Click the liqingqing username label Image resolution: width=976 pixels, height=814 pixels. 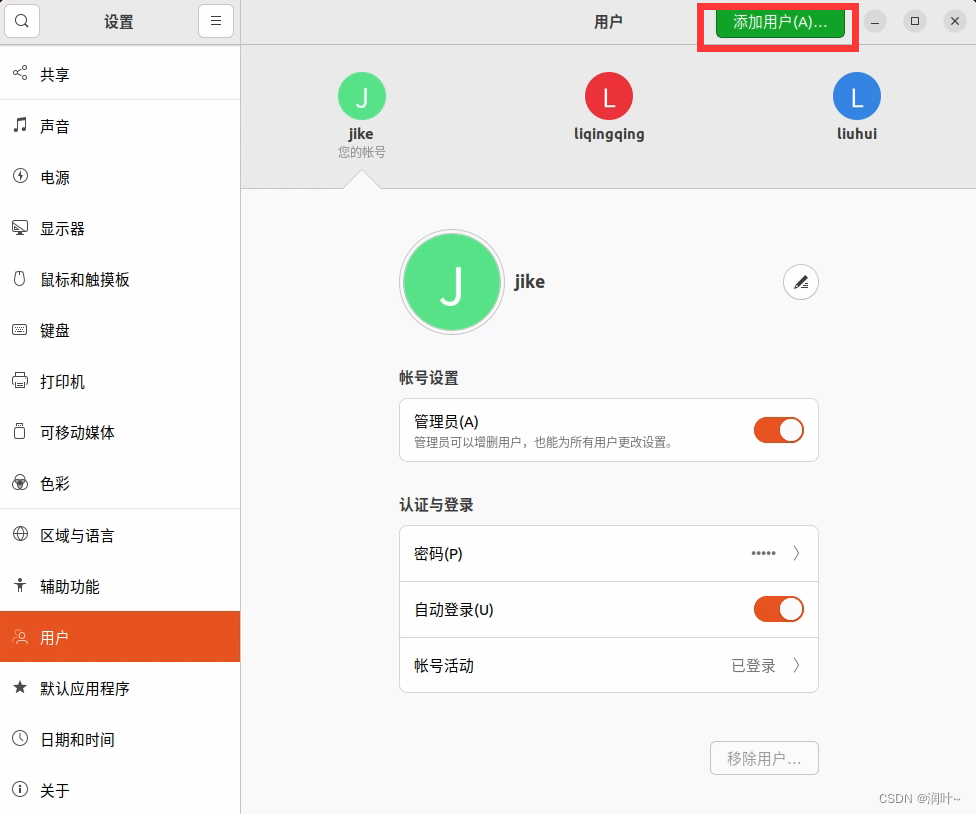click(609, 134)
